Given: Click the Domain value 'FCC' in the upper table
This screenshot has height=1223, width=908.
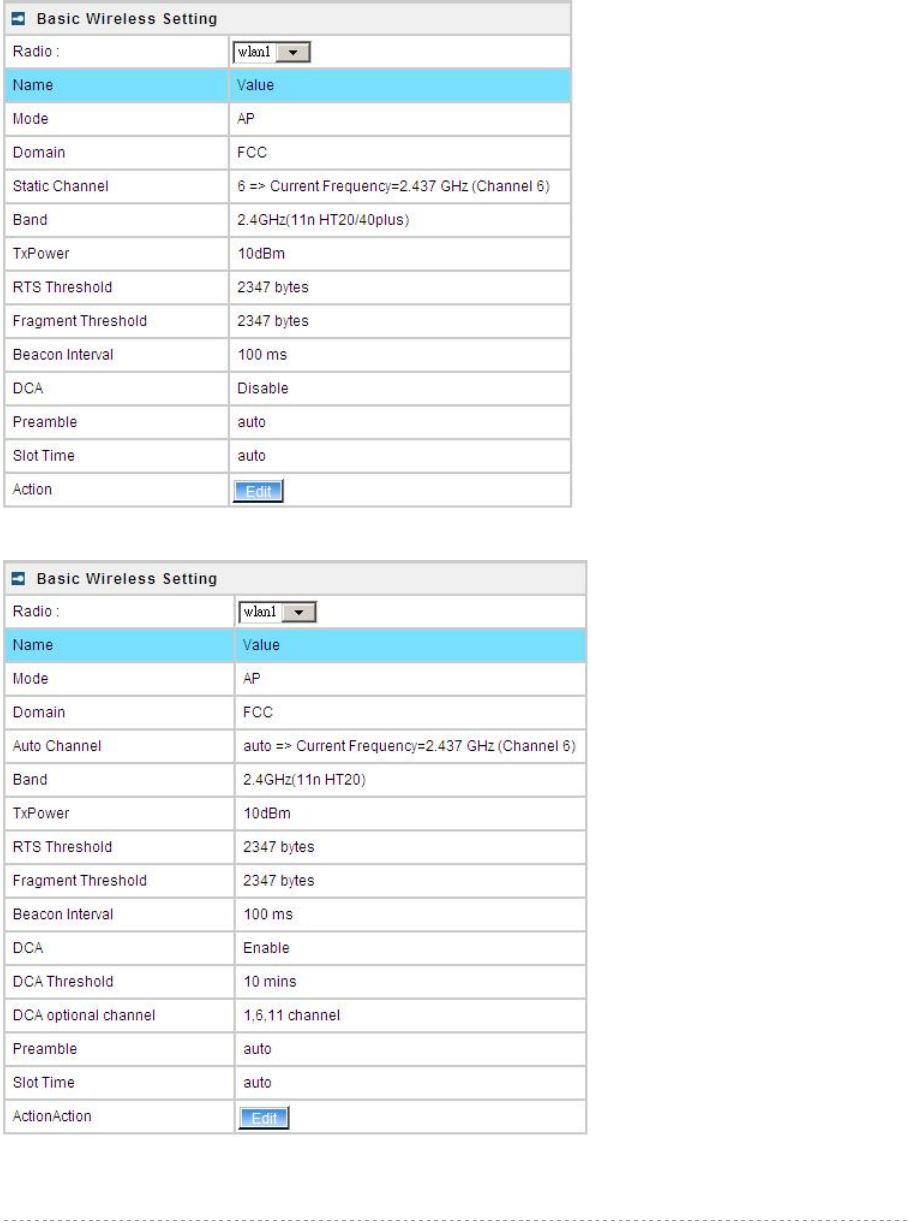Looking at the screenshot, I should tap(250, 153).
